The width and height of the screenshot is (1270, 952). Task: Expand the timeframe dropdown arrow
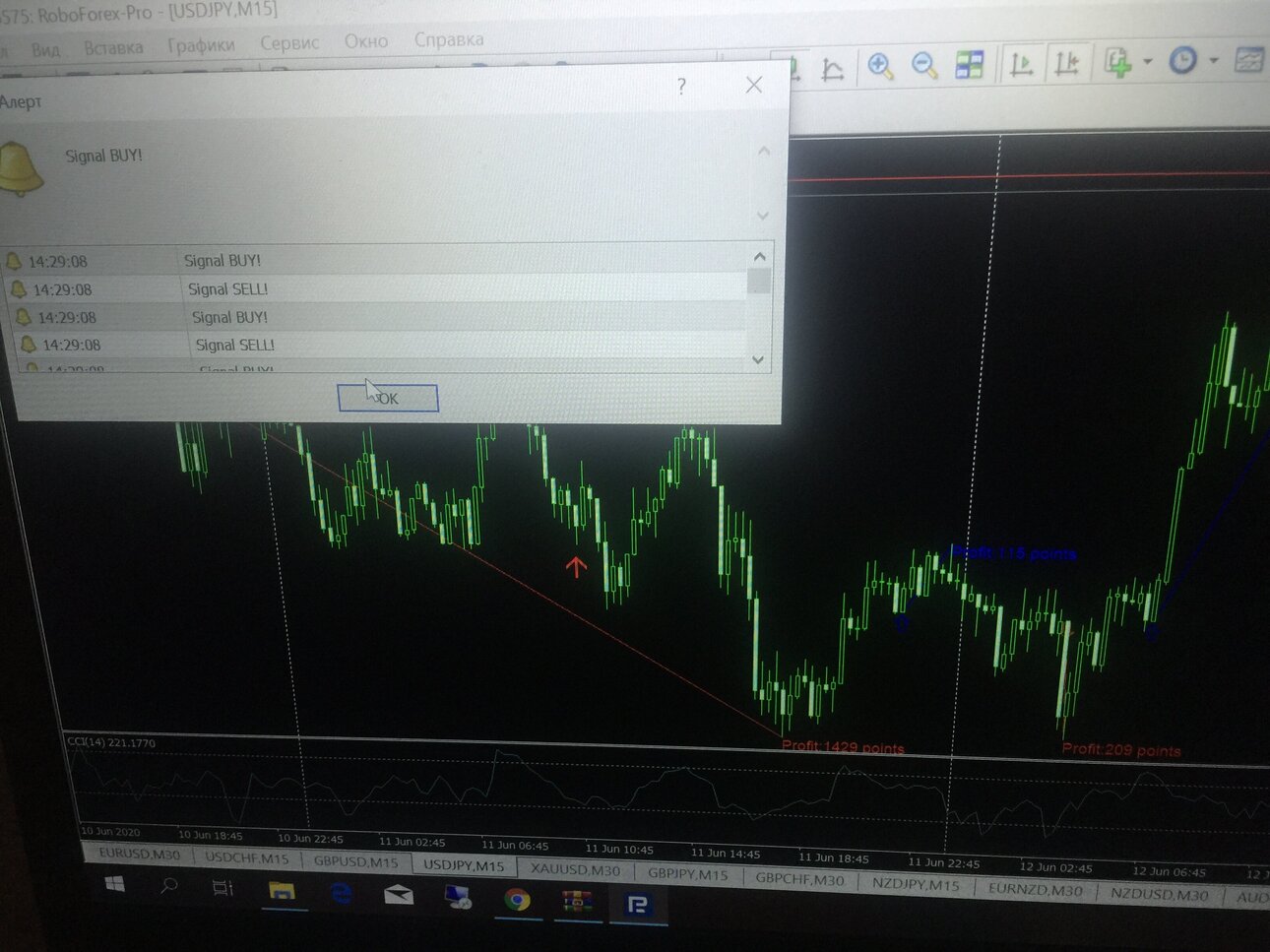pos(1213,60)
